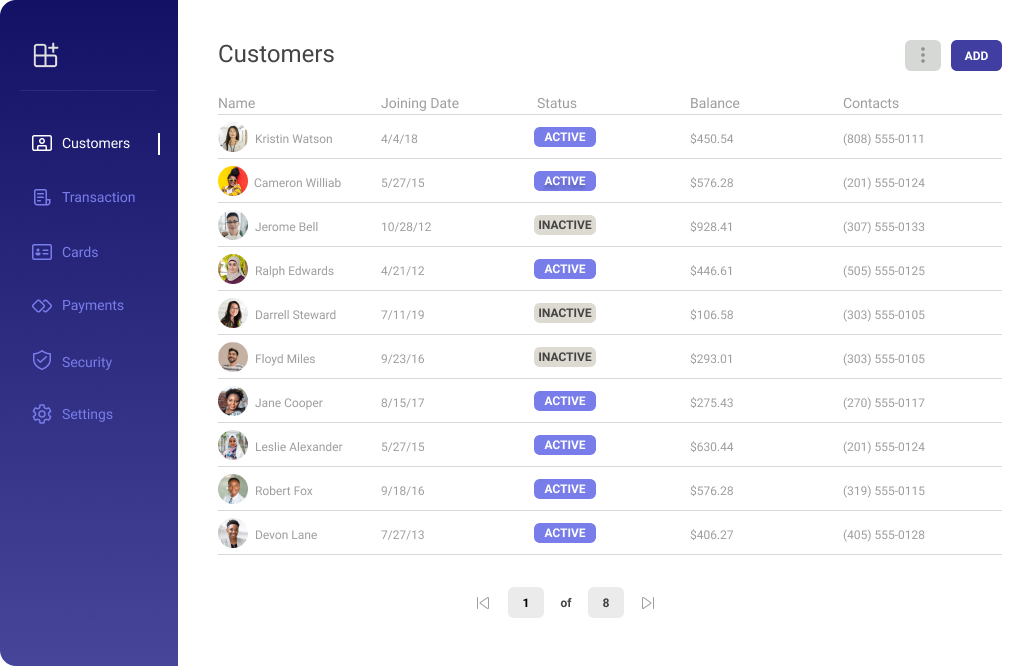Click Jerome Bell's INACTIVE status badge
This screenshot has height=666, width=1033.
click(565, 225)
